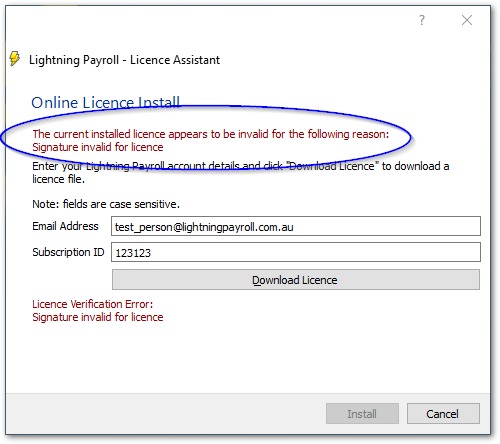500x444 pixels.
Task: Focus the Subscription ID input field
Action: tap(296, 252)
